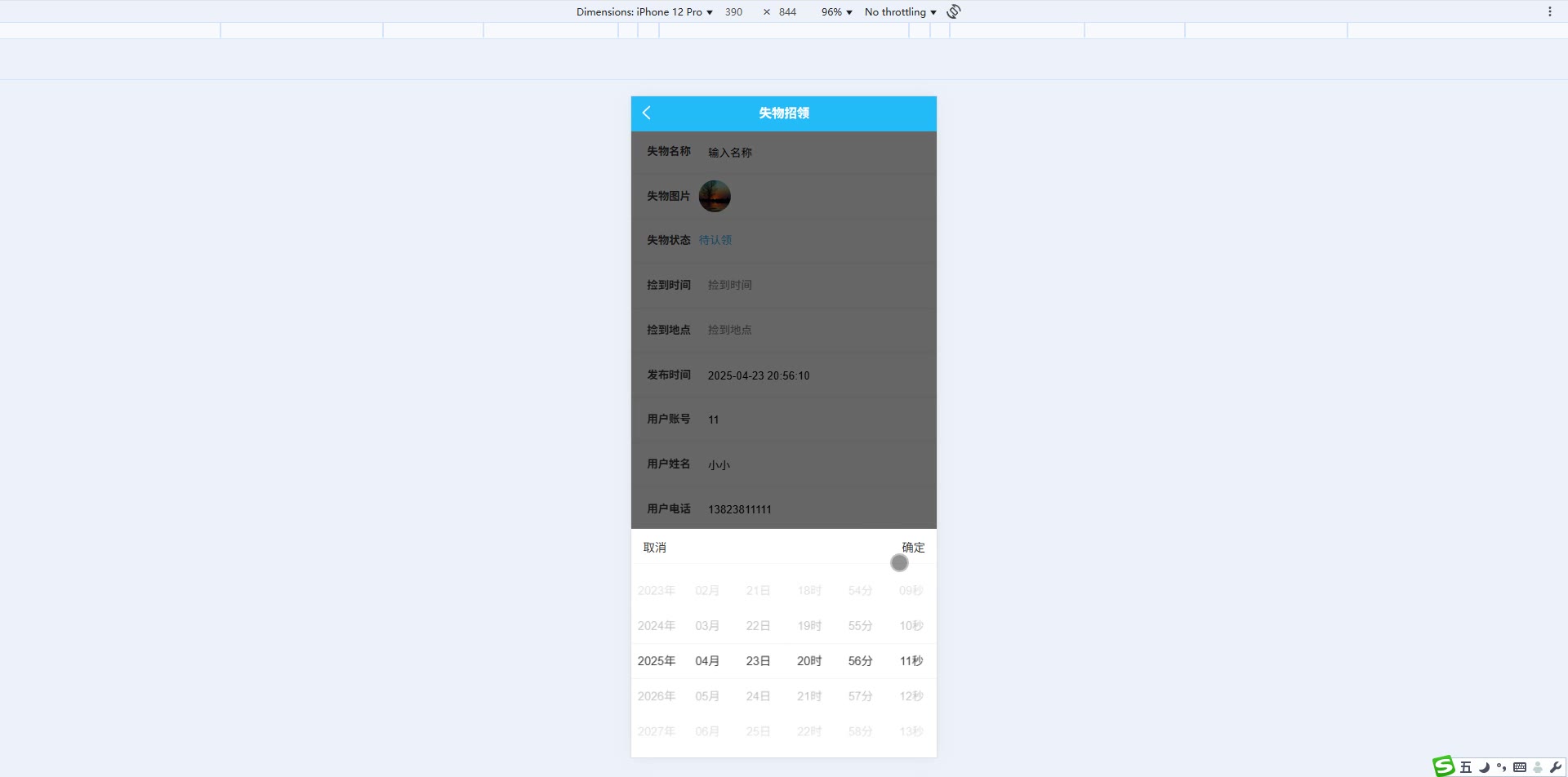The height and width of the screenshot is (777, 1568).
Task: Click the 失物状态 row label
Action: [669, 240]
